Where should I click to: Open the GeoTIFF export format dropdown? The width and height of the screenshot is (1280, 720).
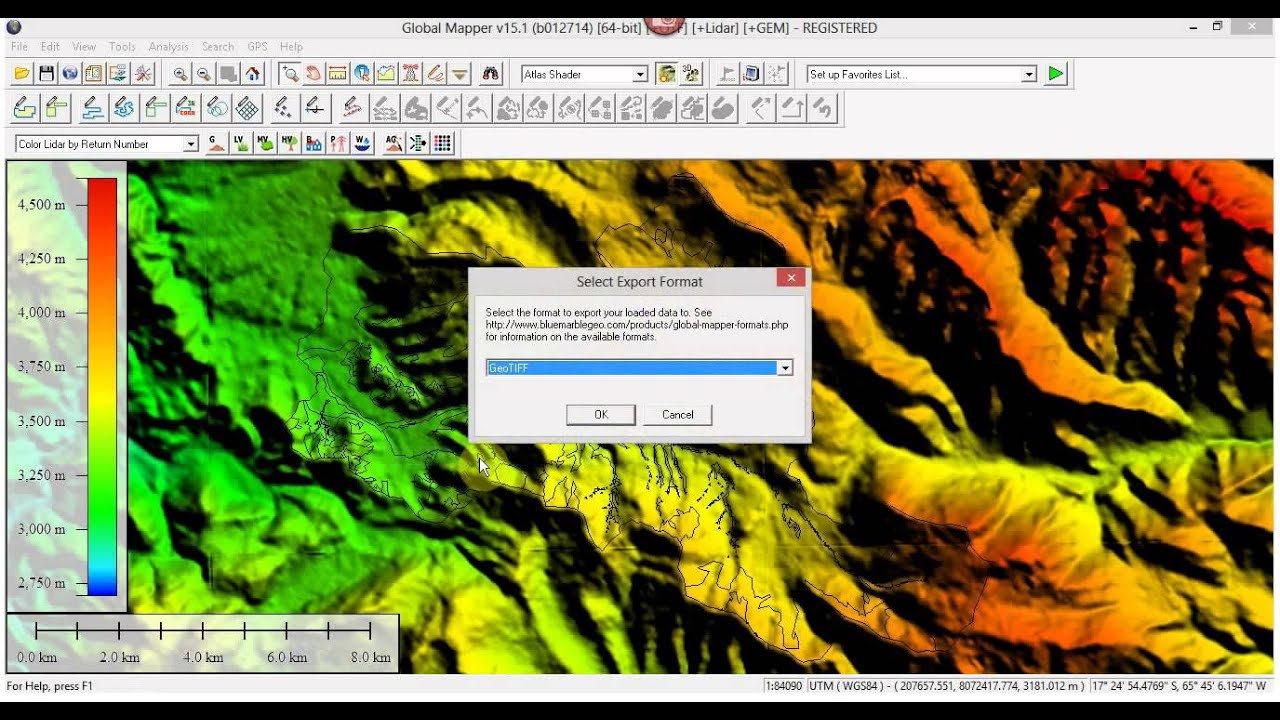click(786, 367)
